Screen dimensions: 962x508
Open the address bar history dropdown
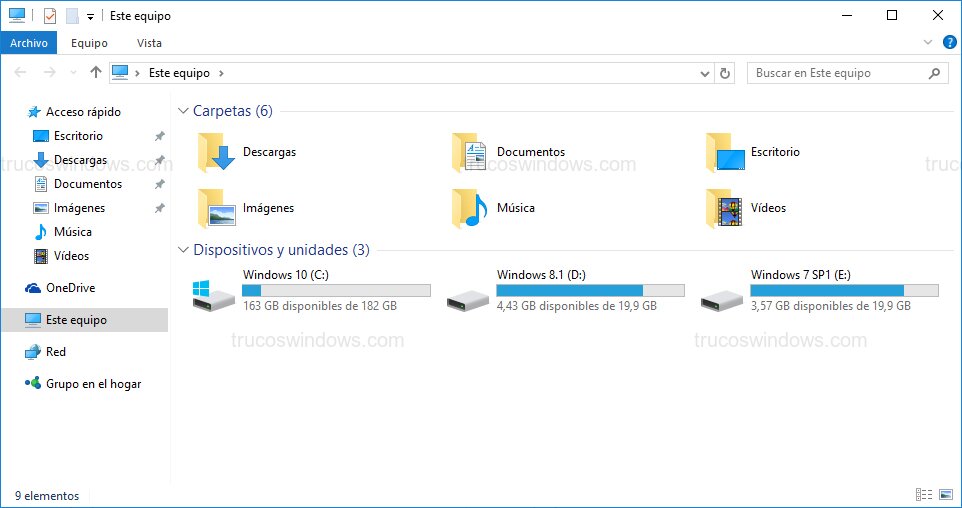705,74
